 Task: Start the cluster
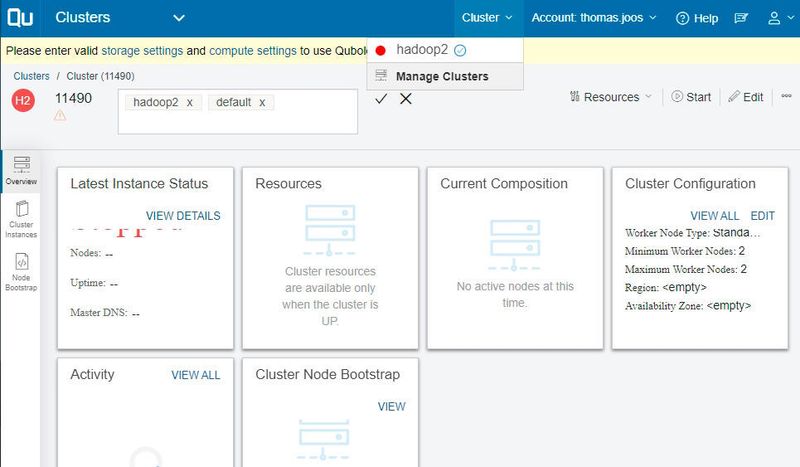[691, 97]
